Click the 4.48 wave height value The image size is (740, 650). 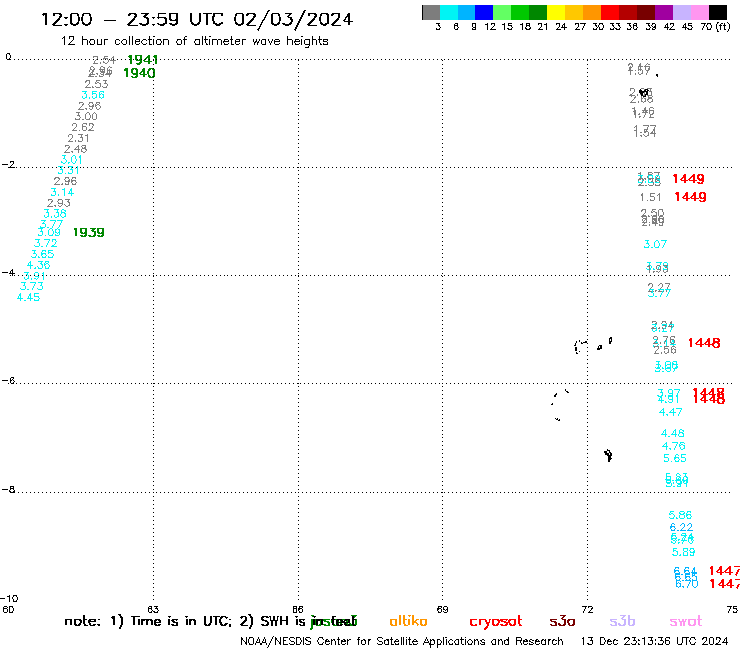(x=673, y=434)
